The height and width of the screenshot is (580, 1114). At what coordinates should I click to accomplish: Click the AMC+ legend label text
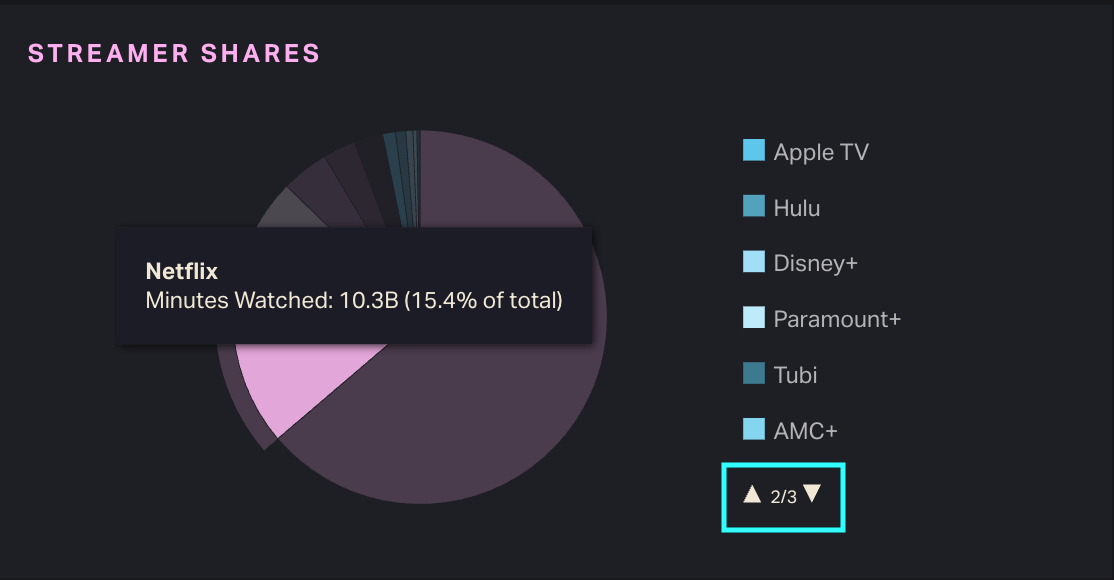pyautogui.click(x=805, y=431)
